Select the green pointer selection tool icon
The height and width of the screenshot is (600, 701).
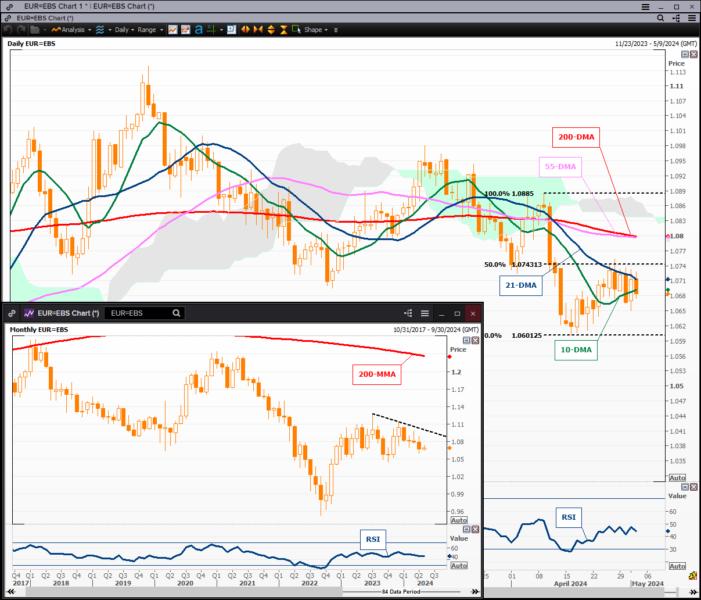(296, 30)
